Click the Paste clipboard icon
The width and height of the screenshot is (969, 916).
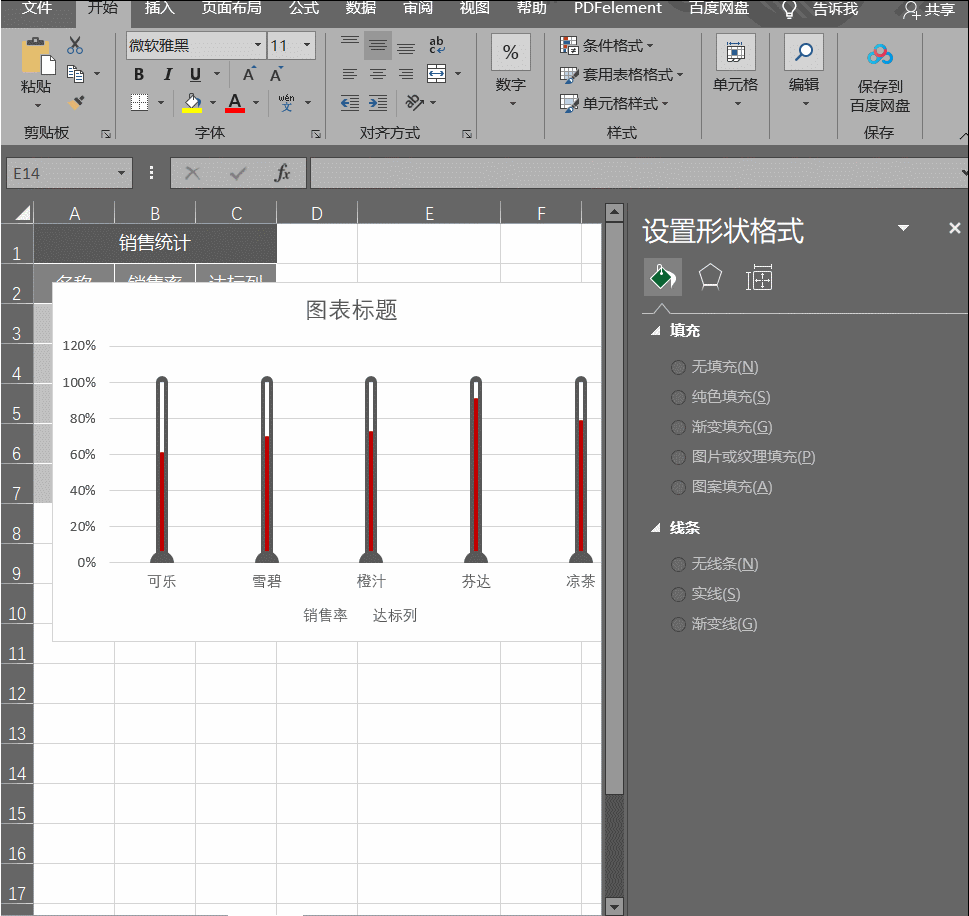coord(37,56)
